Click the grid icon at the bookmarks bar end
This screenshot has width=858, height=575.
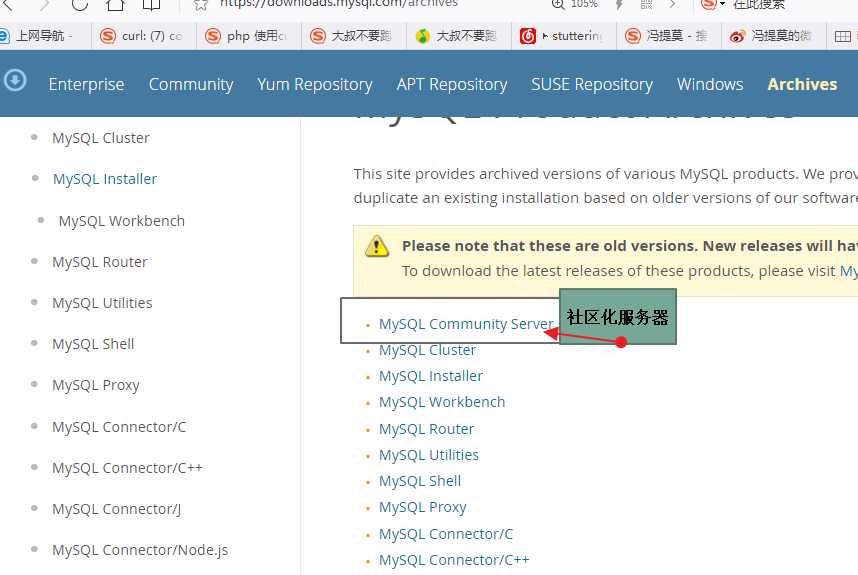(x=842, y=36)
